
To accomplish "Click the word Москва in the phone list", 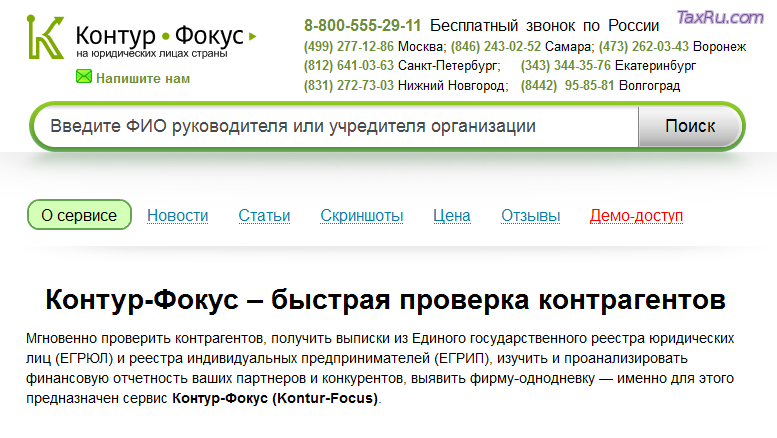I will tap(420, 47).
